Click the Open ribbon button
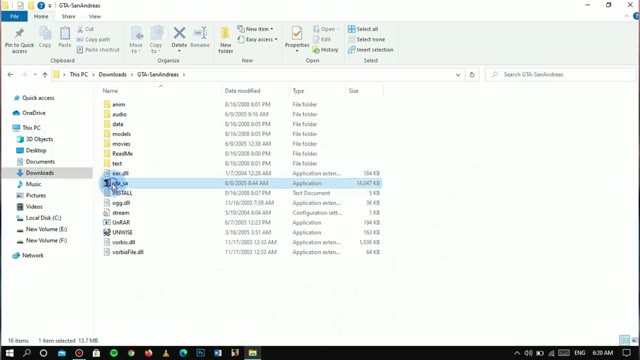The image size is (640, 360). tap(326, 29)
